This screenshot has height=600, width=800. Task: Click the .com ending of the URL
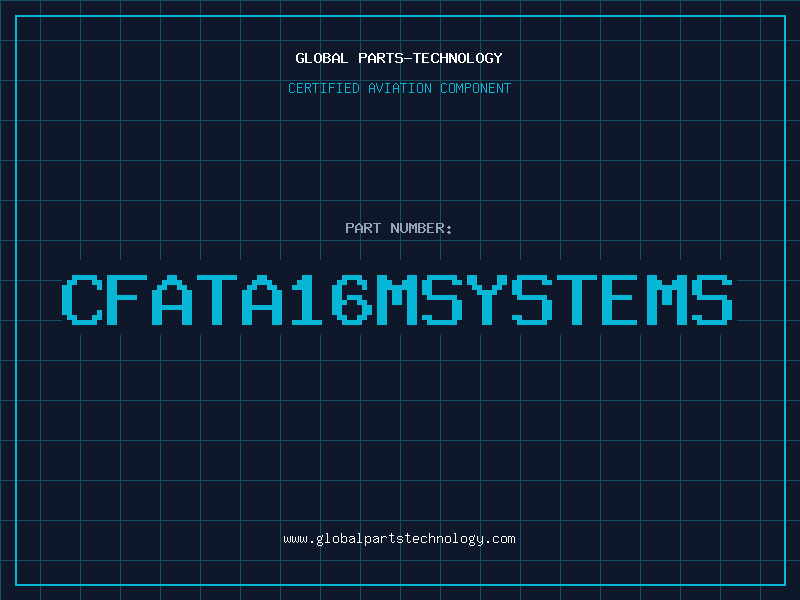500,539
